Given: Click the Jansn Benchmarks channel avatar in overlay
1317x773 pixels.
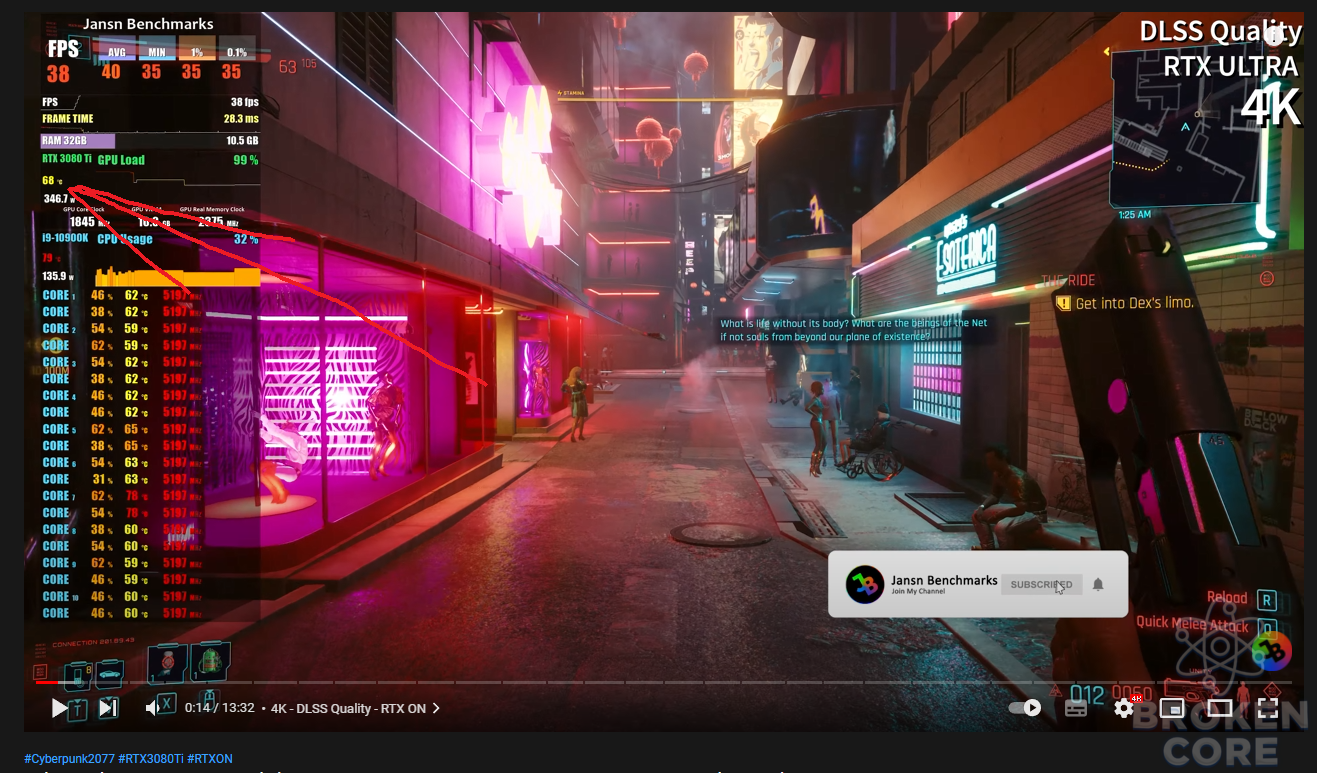Looking at the screenshot, I should 865,584.
